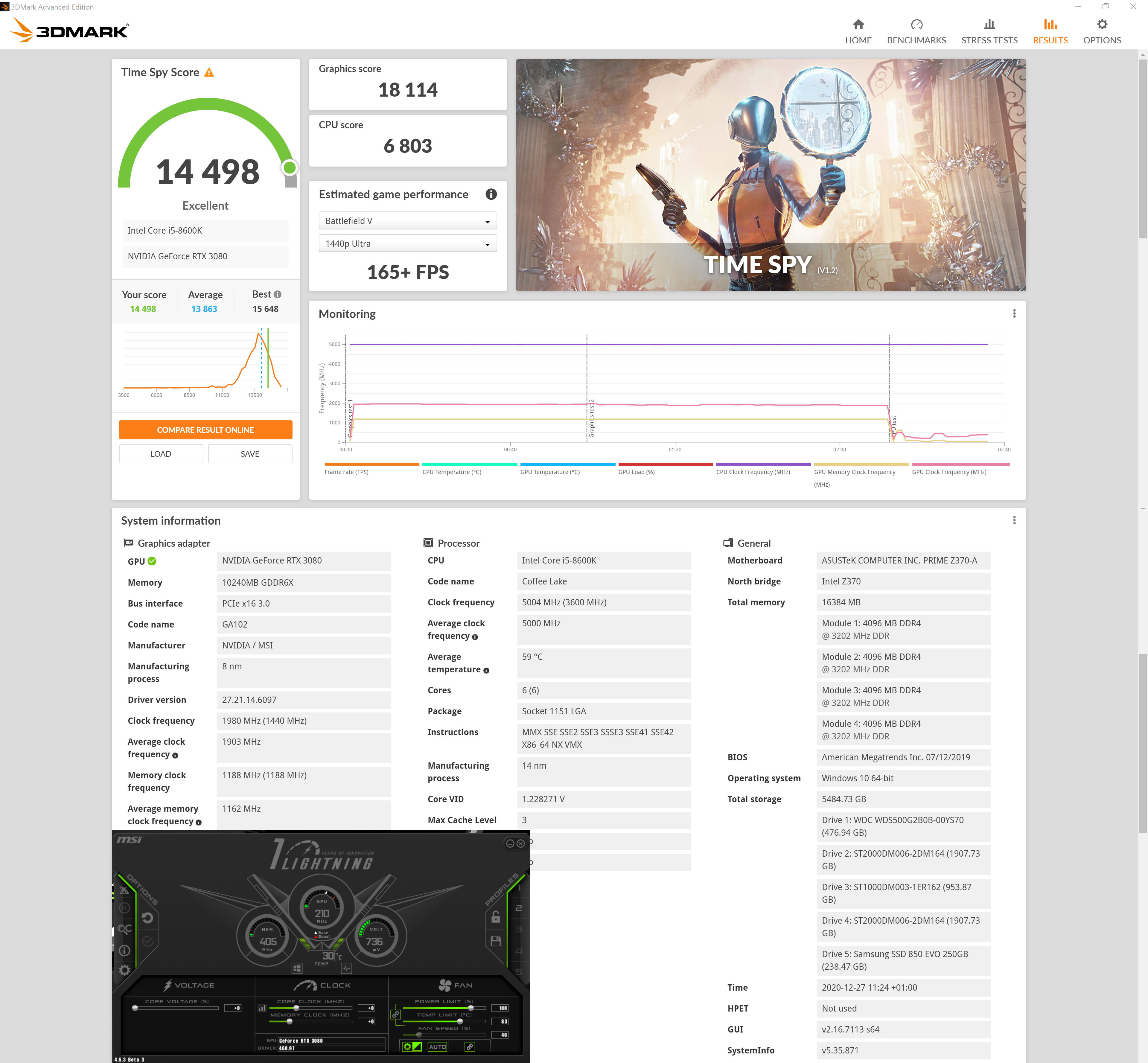Open fan user-define settings gear icon
1148x1063 pixels.
[x=407, y=1047]
